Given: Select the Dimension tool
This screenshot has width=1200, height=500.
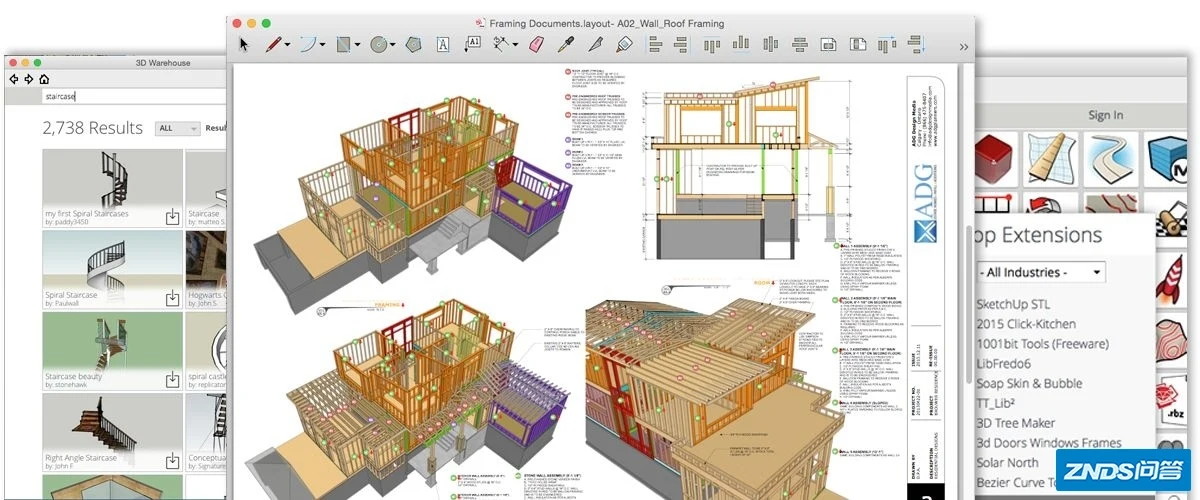Looking at the screenshot, I should pyautogui.click(x=503, y=44).
